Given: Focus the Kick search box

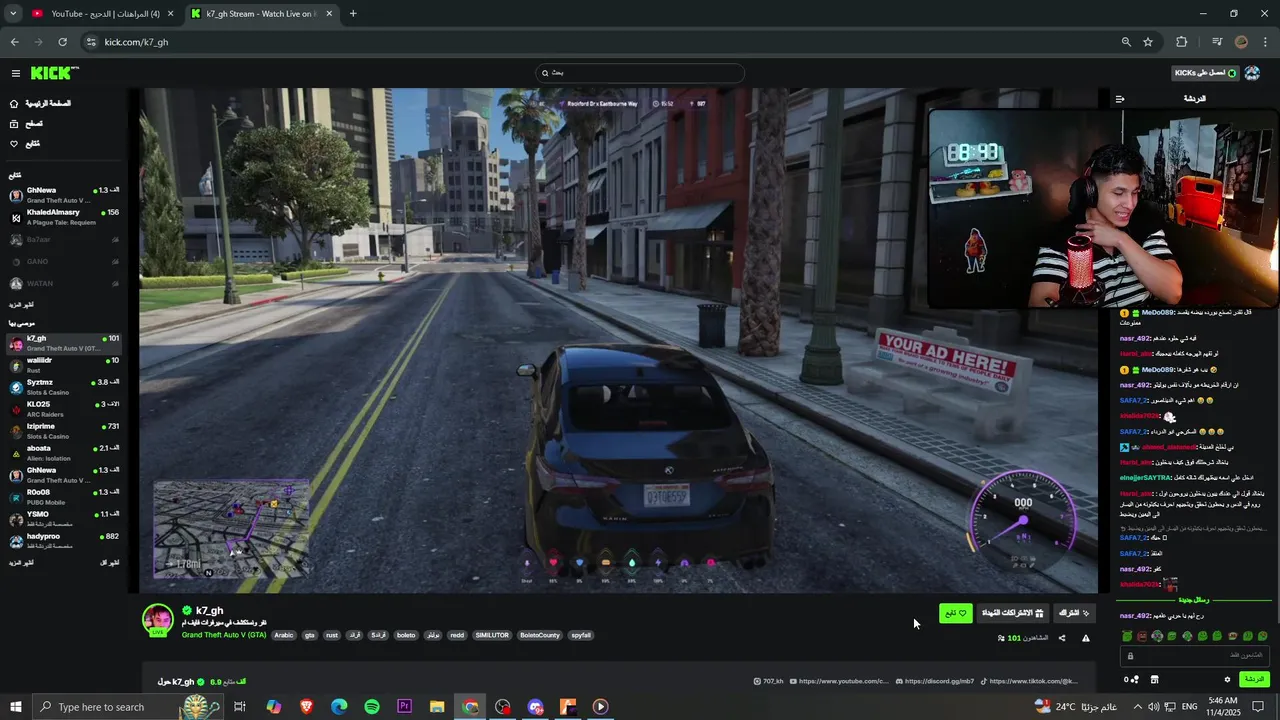Looking at the screenshot, I should tap(640, 73).
